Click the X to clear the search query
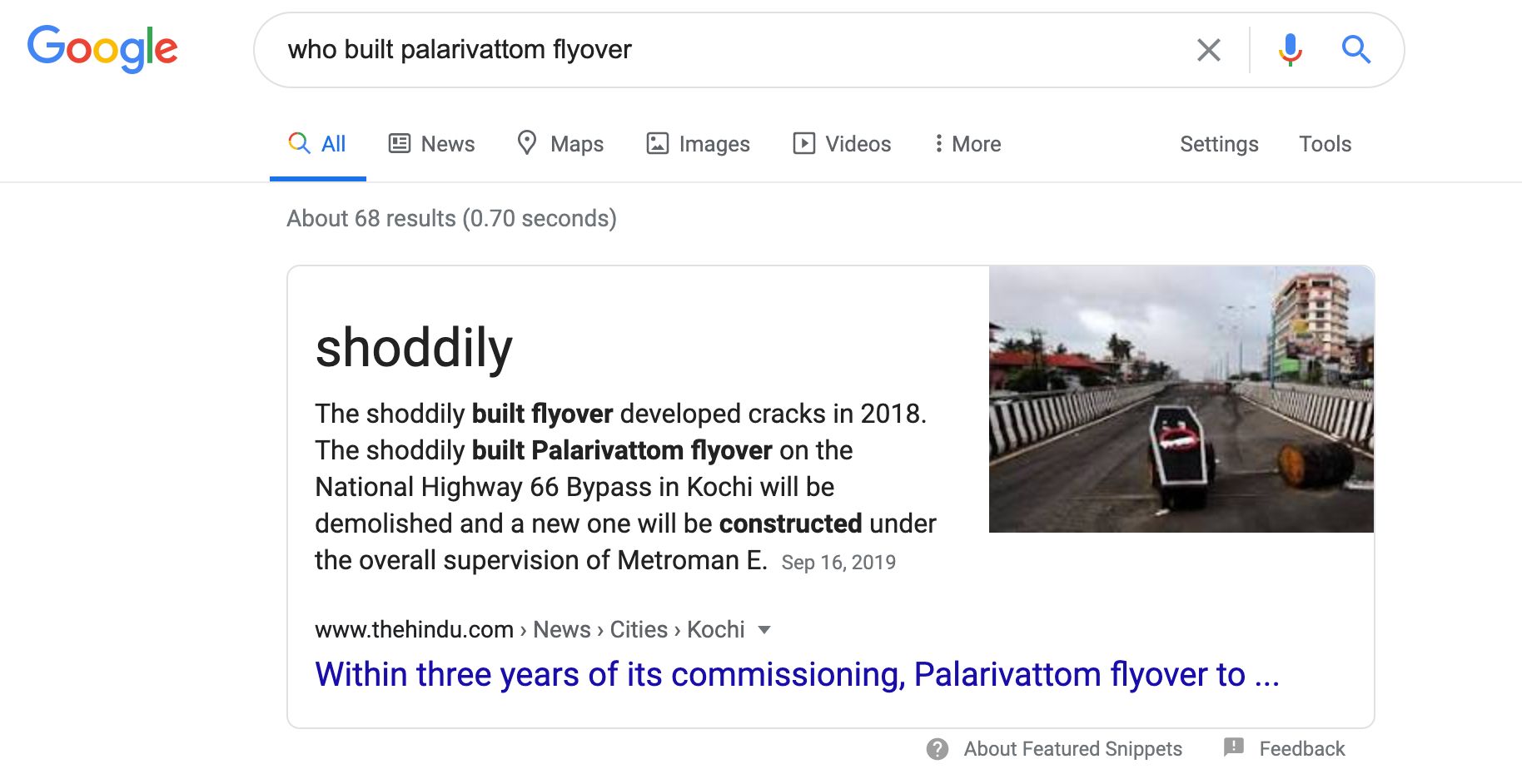Viewport: 1522px width, 784px height. pos(1209,49)
